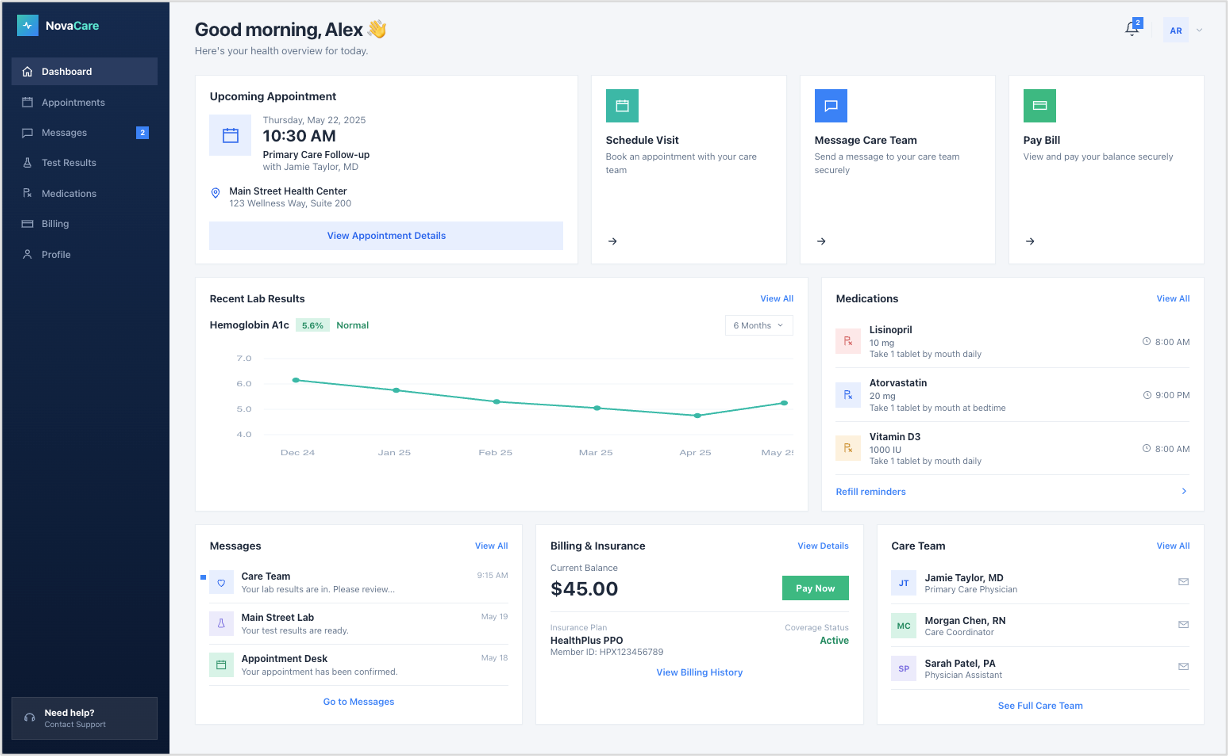Select the Apr 25 chart data point
1228x756 pixels.
697,415
